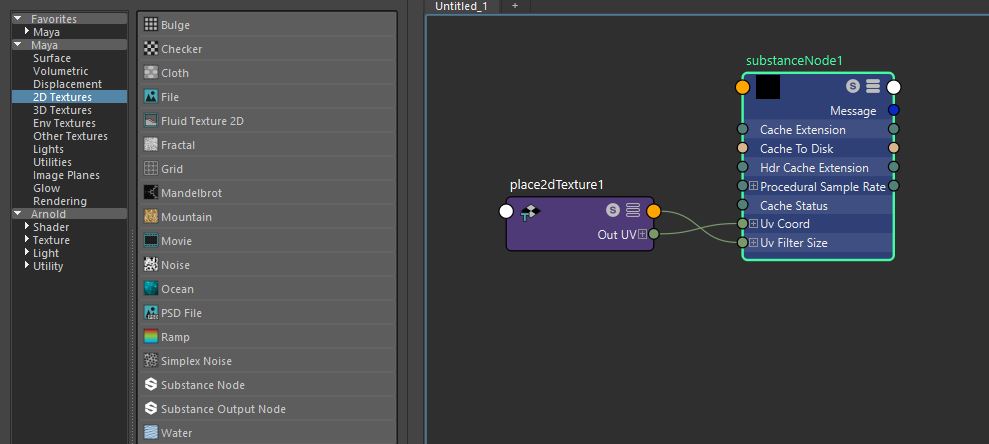The height and width of the screenshot is (444, 989).
Task: Add a new graph tab
Action: pos(515,6)
